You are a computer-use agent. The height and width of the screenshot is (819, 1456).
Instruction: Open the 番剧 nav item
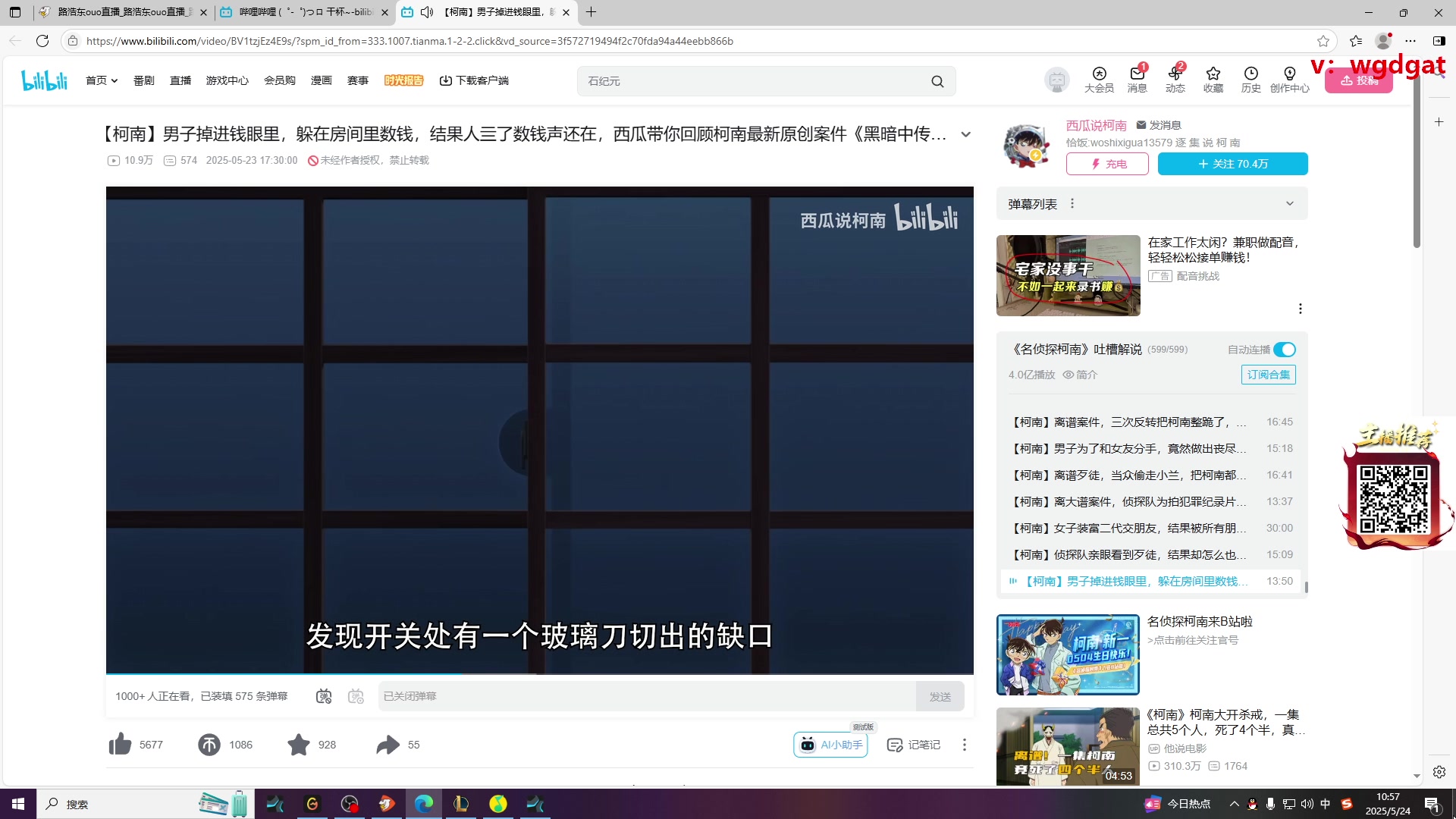point(143,80)
